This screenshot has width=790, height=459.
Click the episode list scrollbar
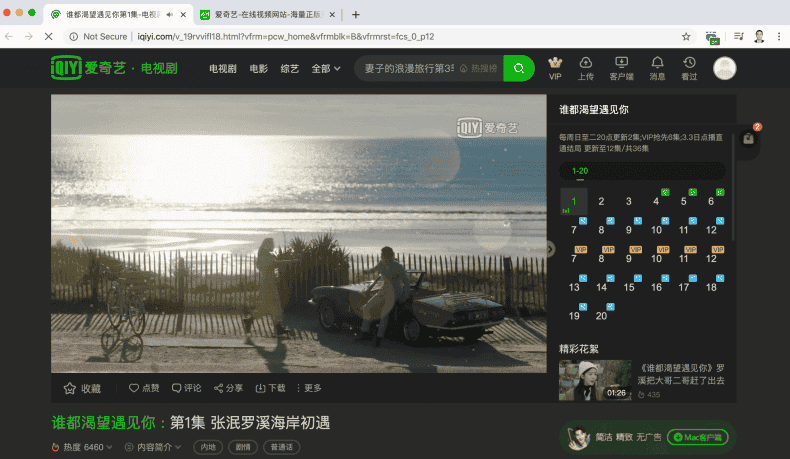[733, 186]
